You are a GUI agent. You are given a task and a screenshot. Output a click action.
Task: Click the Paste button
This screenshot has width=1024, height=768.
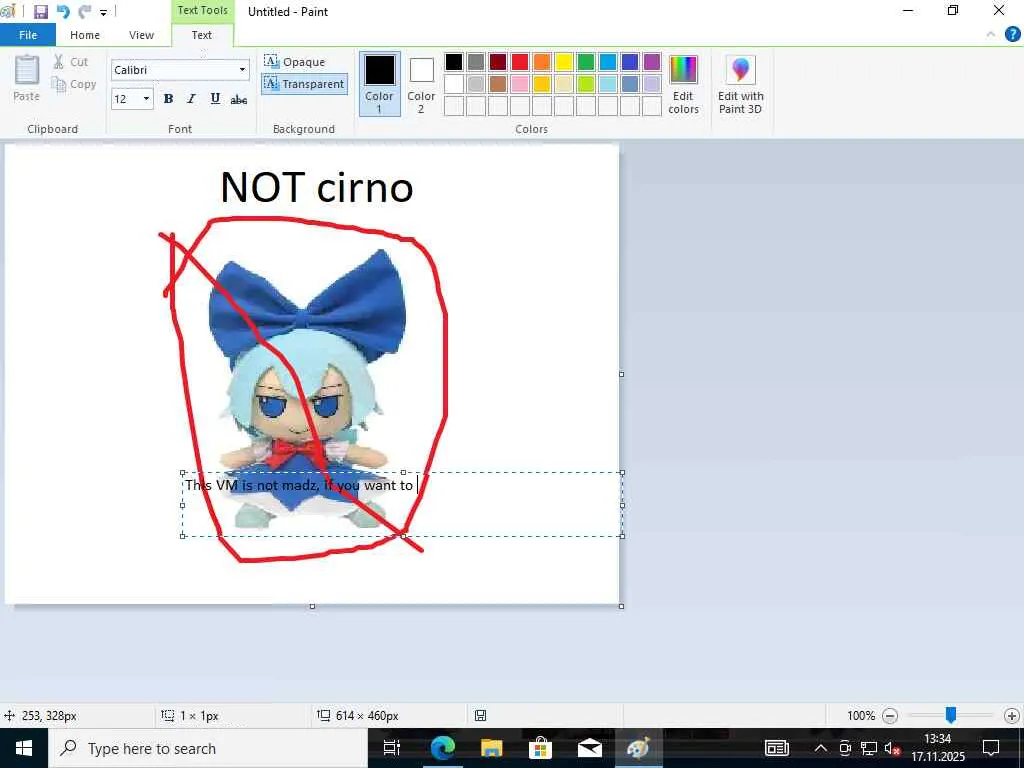tap(27, 78)
